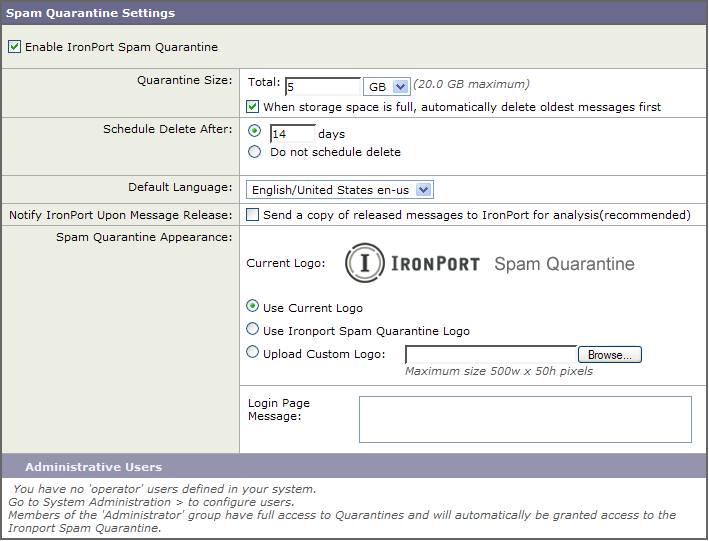Click 'Spam Quarantine Appearance:' label
The height and width of the screenshot is (541, 709).
coord(144,237)
